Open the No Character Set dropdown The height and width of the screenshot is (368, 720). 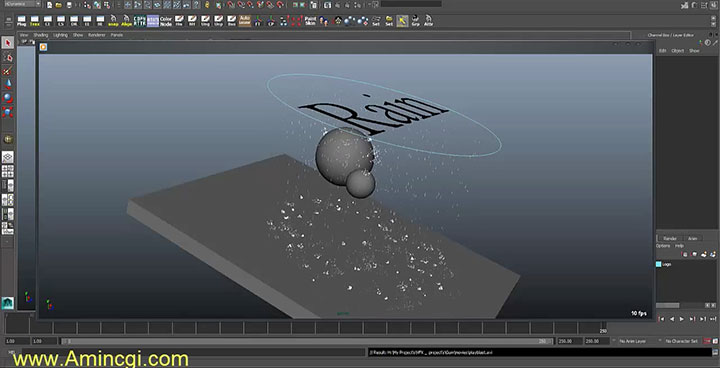[x=682, y=341]
